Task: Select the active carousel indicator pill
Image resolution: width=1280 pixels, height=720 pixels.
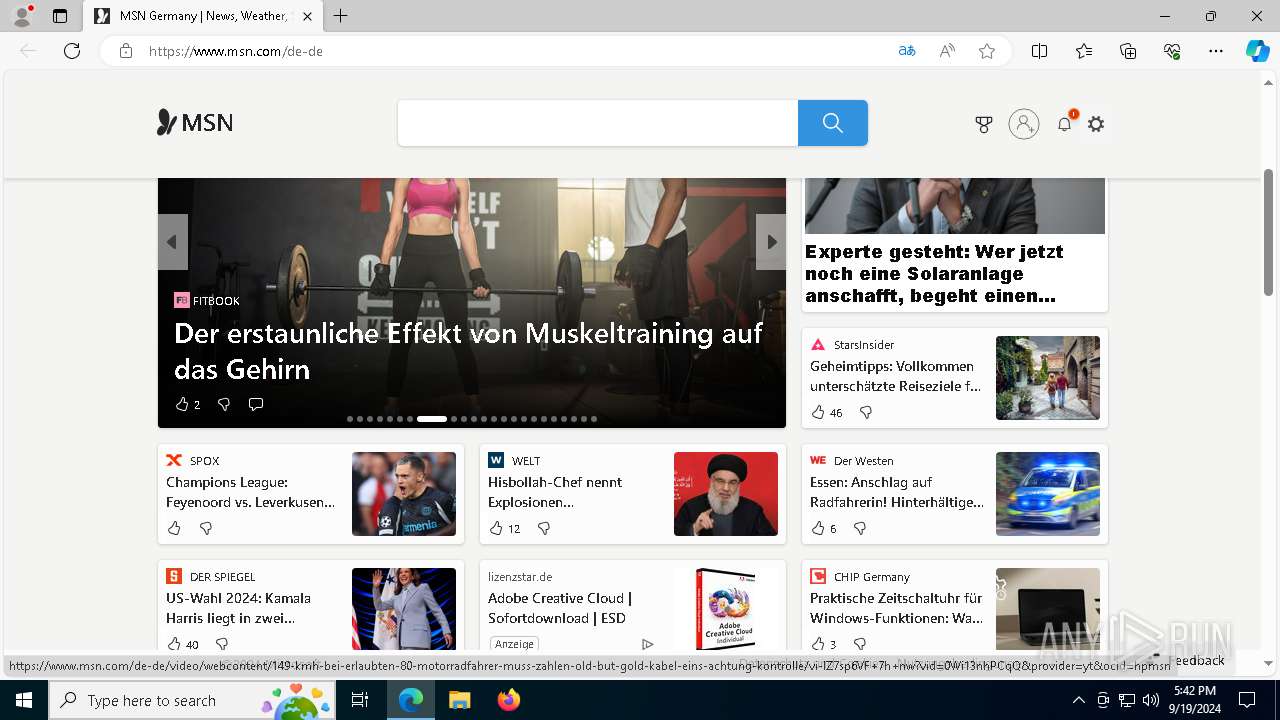Action: coord(432,419)
